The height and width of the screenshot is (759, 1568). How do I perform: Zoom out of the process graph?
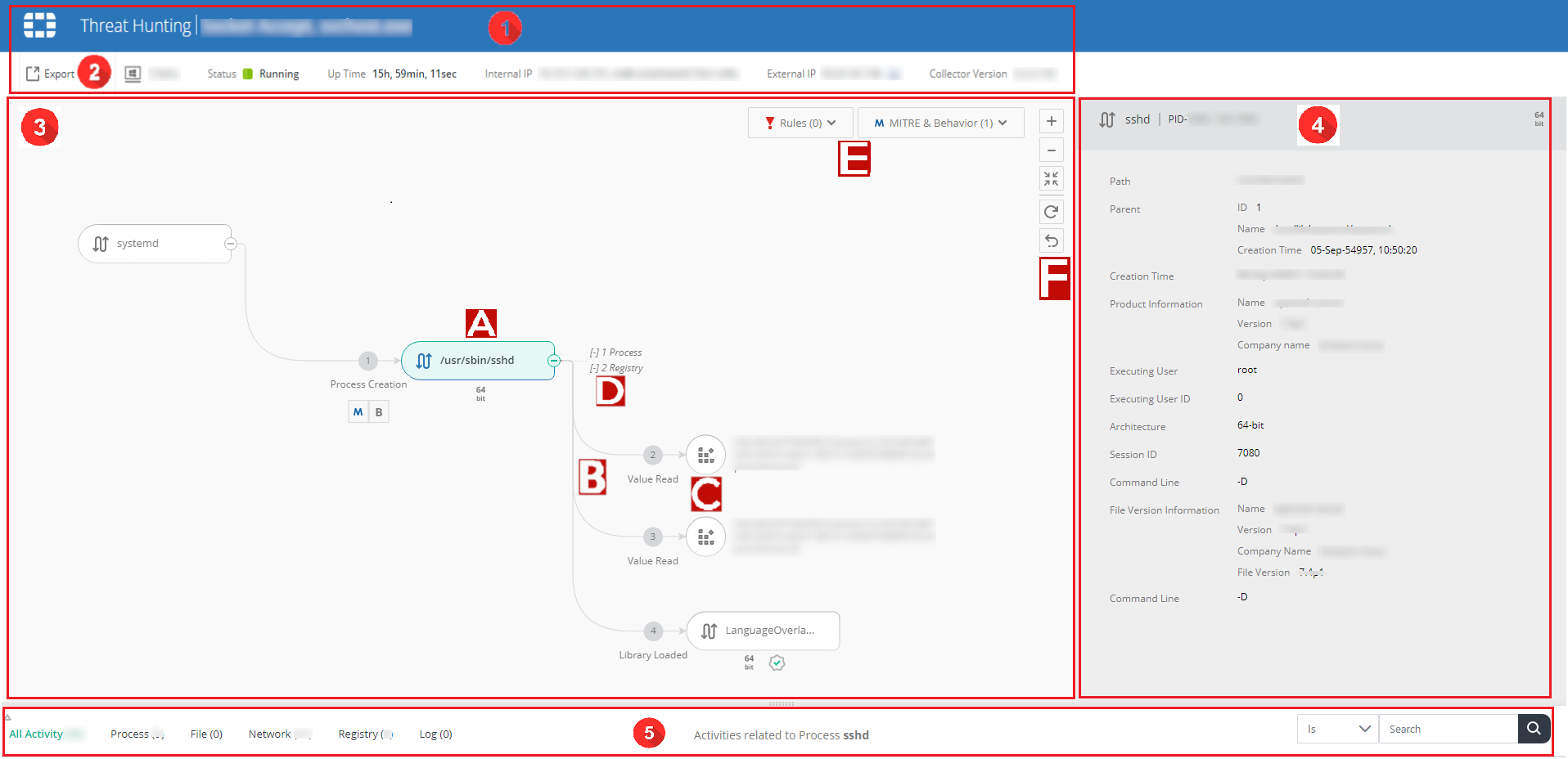pyautogui.click(x=1052, y=150)
